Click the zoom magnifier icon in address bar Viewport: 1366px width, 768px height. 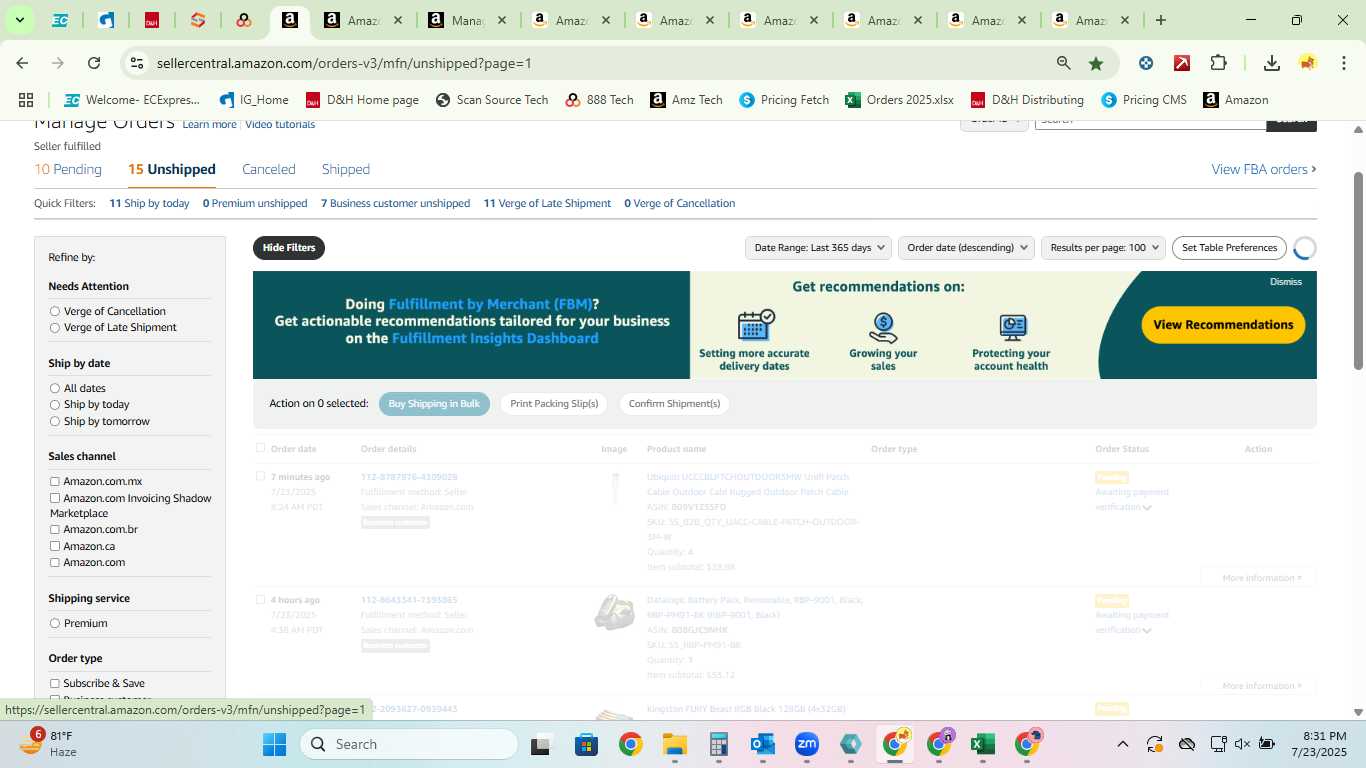tap(1064, 63)
